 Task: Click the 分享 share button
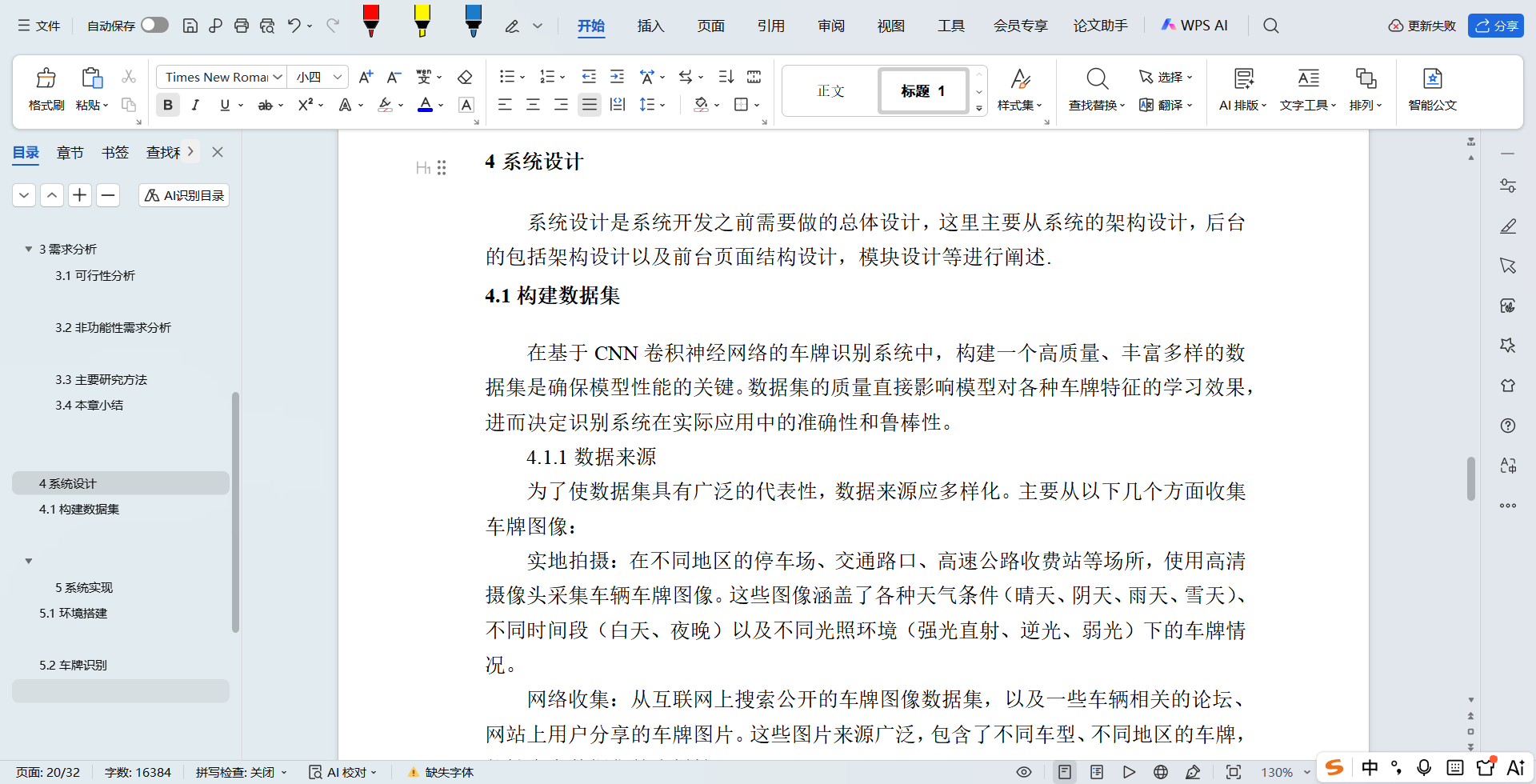1496,26
